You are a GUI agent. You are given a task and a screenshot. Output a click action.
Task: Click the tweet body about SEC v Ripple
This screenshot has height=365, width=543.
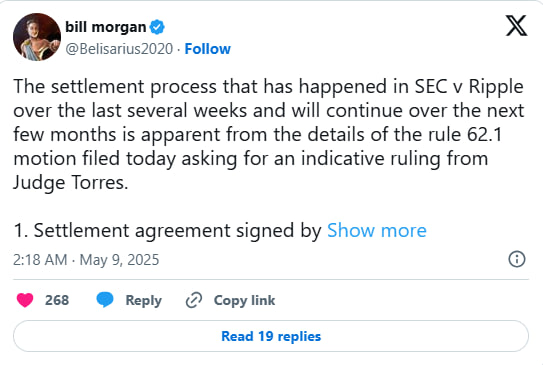[x=269, y=134]
